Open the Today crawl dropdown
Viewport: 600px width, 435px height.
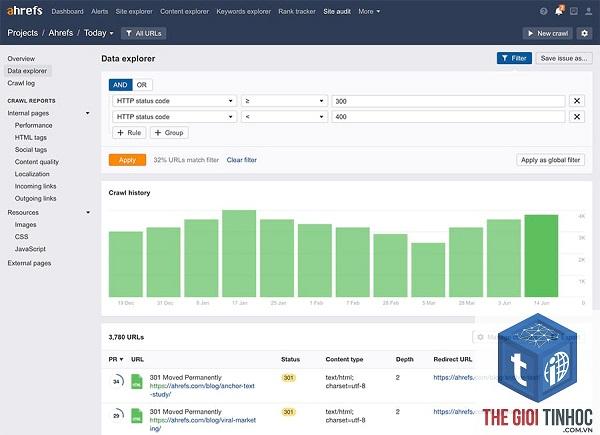click(x=99, y=33)
